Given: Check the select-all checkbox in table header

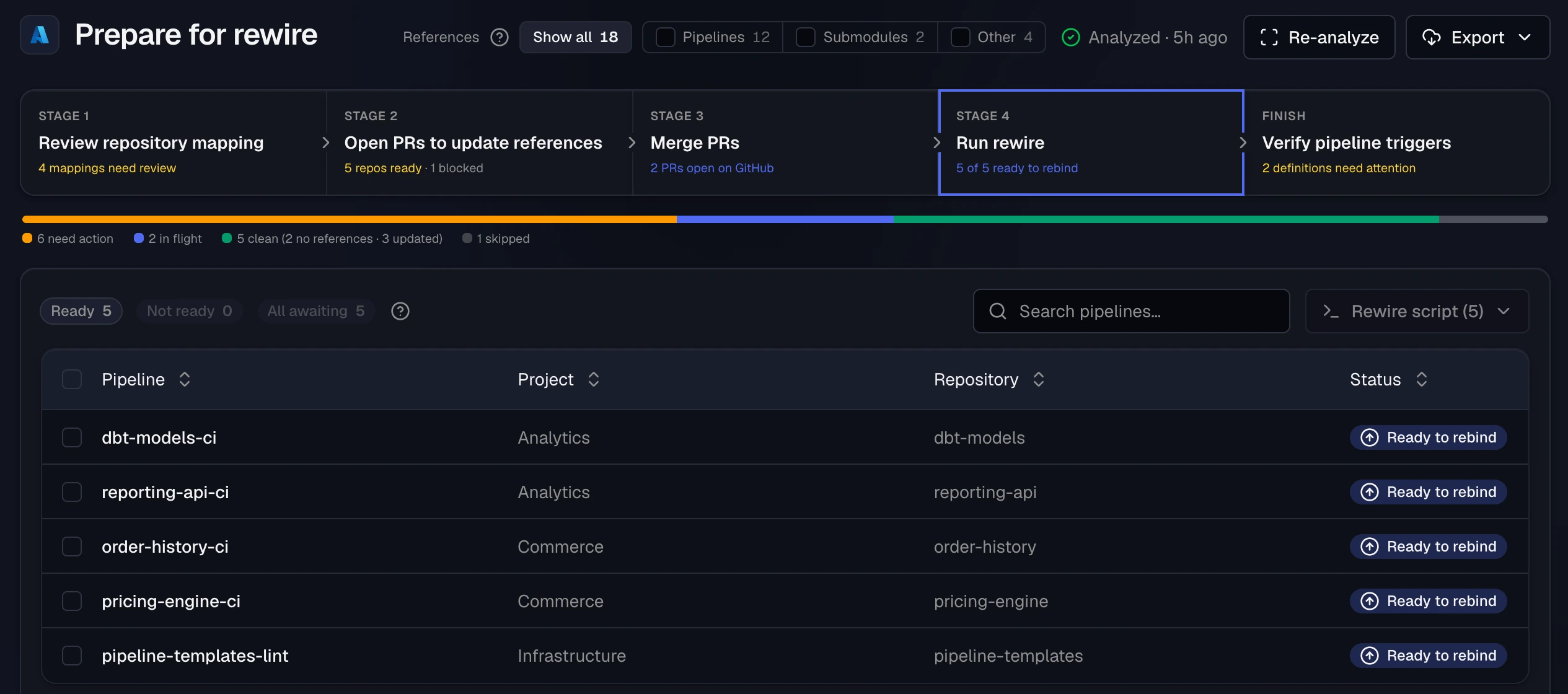Looking at the screenshot, I should (x=72, y=379).
